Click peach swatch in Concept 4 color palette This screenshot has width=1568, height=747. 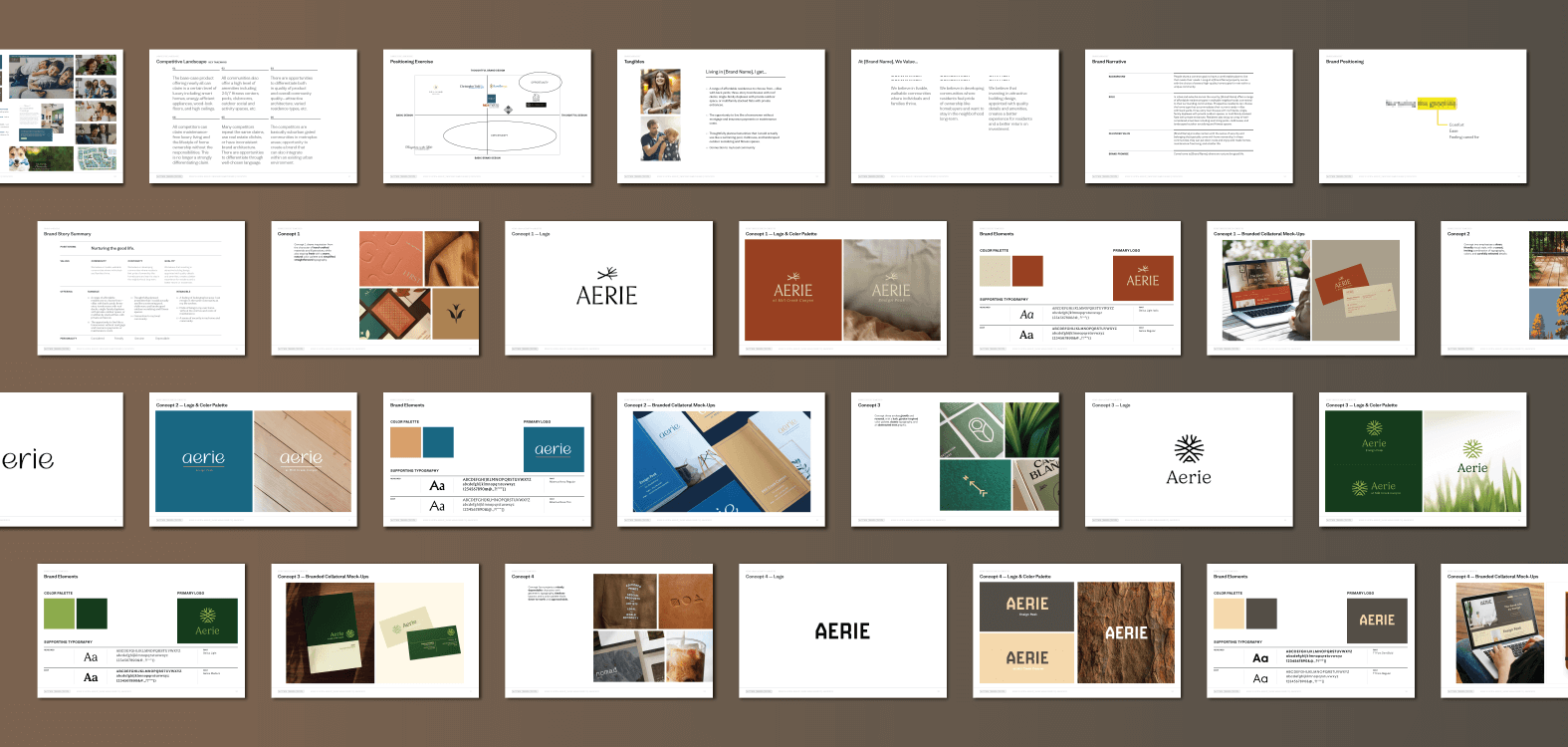[x=1229, y=614]
